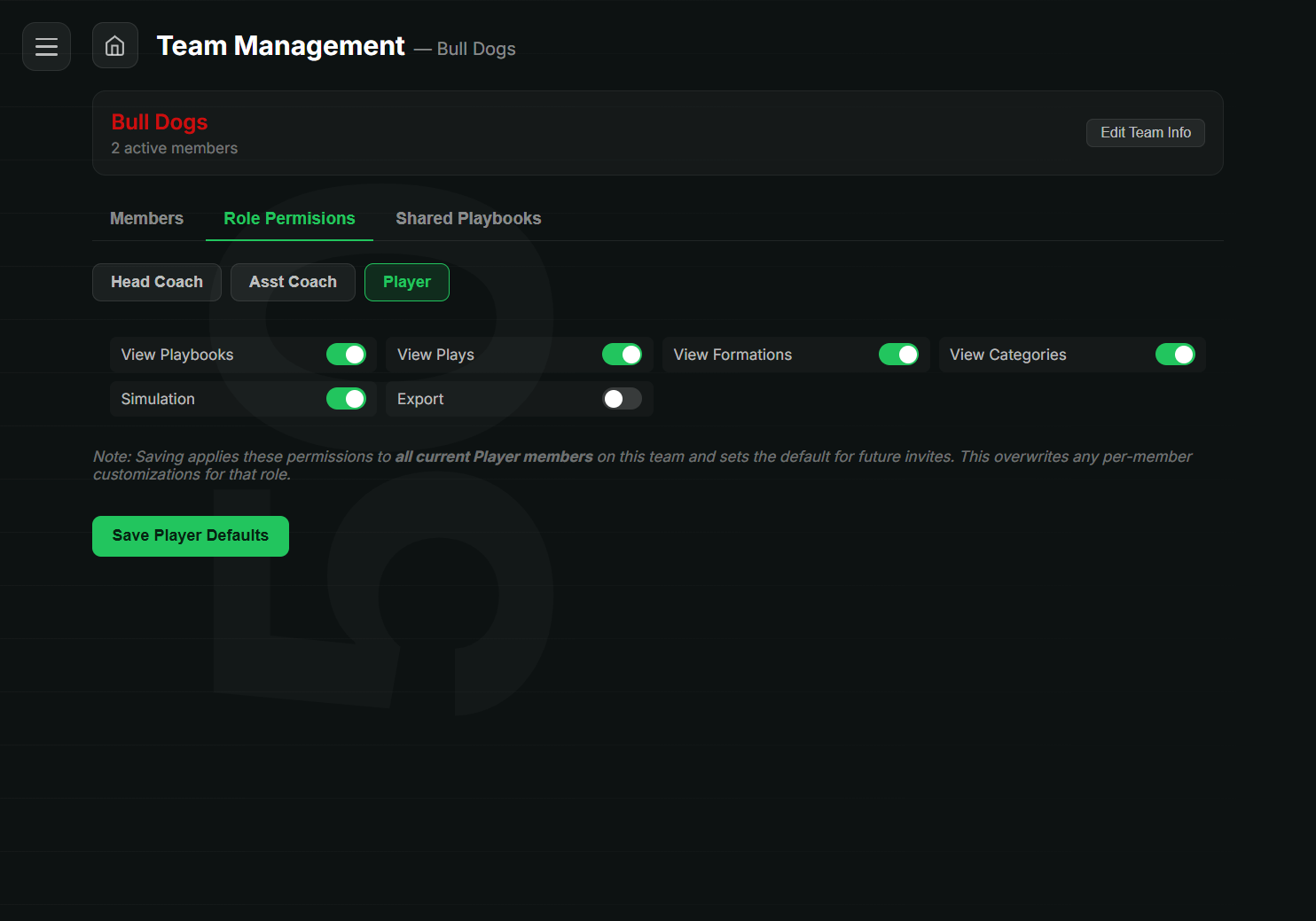Disable the Simulation permission toggle
Image resolution: width=1316 pixels, height=921 pixels.
[346, 399]
